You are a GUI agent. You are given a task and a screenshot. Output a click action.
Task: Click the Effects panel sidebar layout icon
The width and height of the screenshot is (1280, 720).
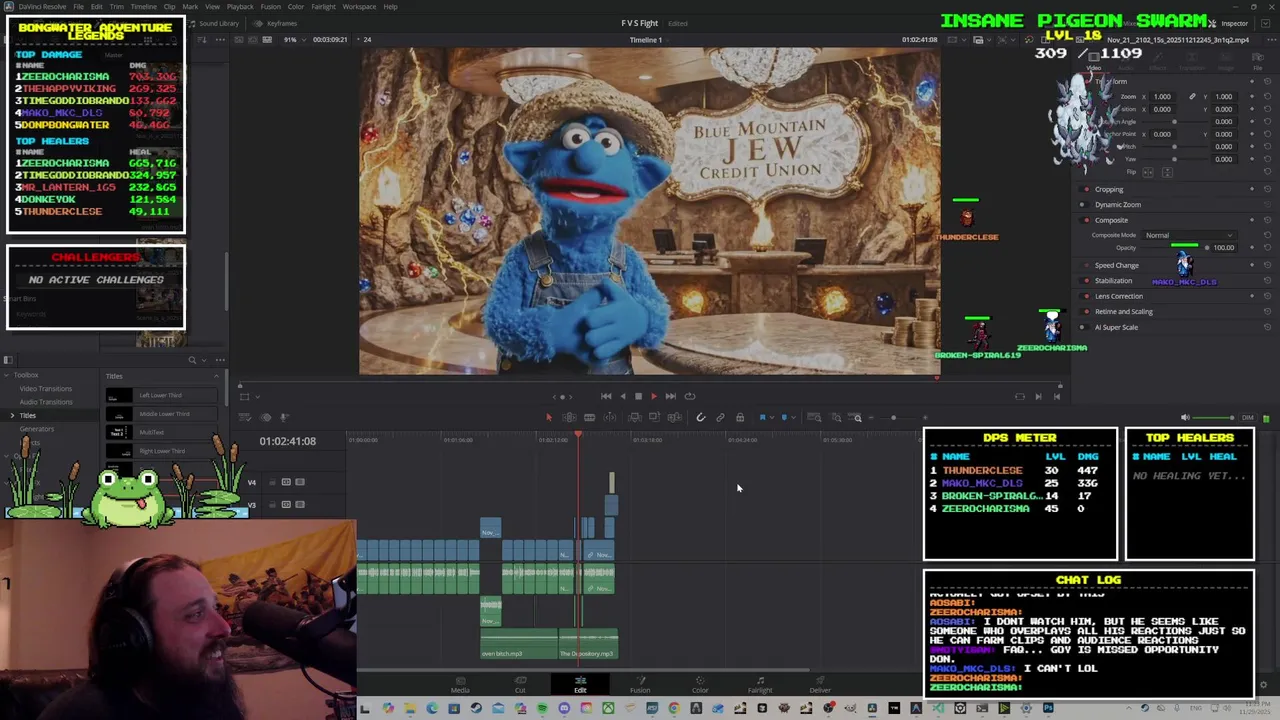click(8, 360)
